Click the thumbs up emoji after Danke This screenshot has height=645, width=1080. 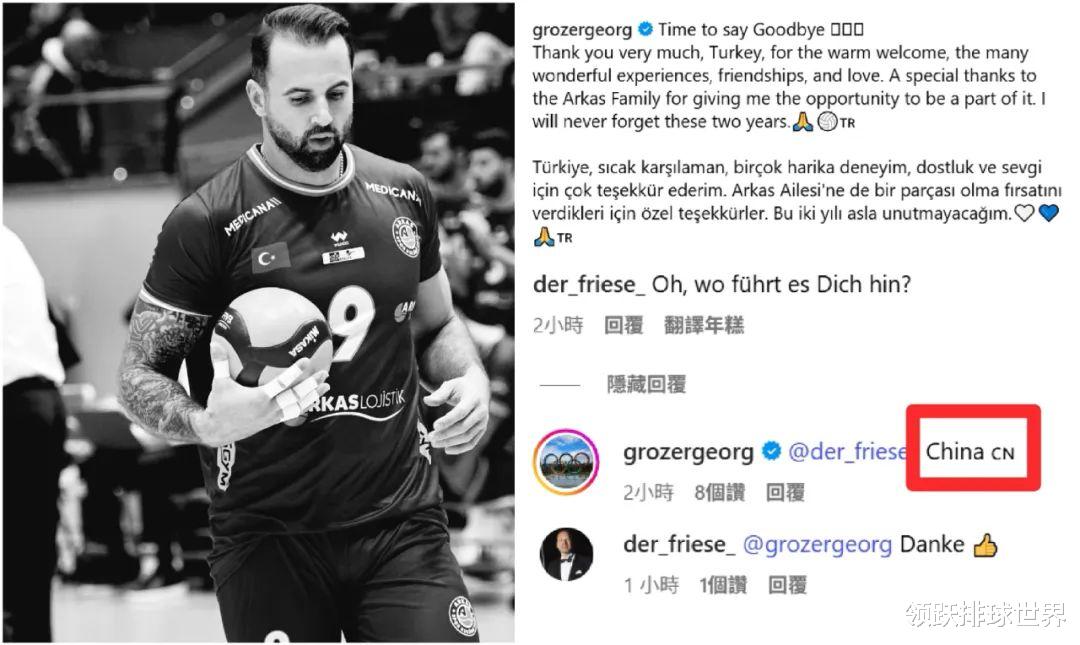tap(985, 545)
